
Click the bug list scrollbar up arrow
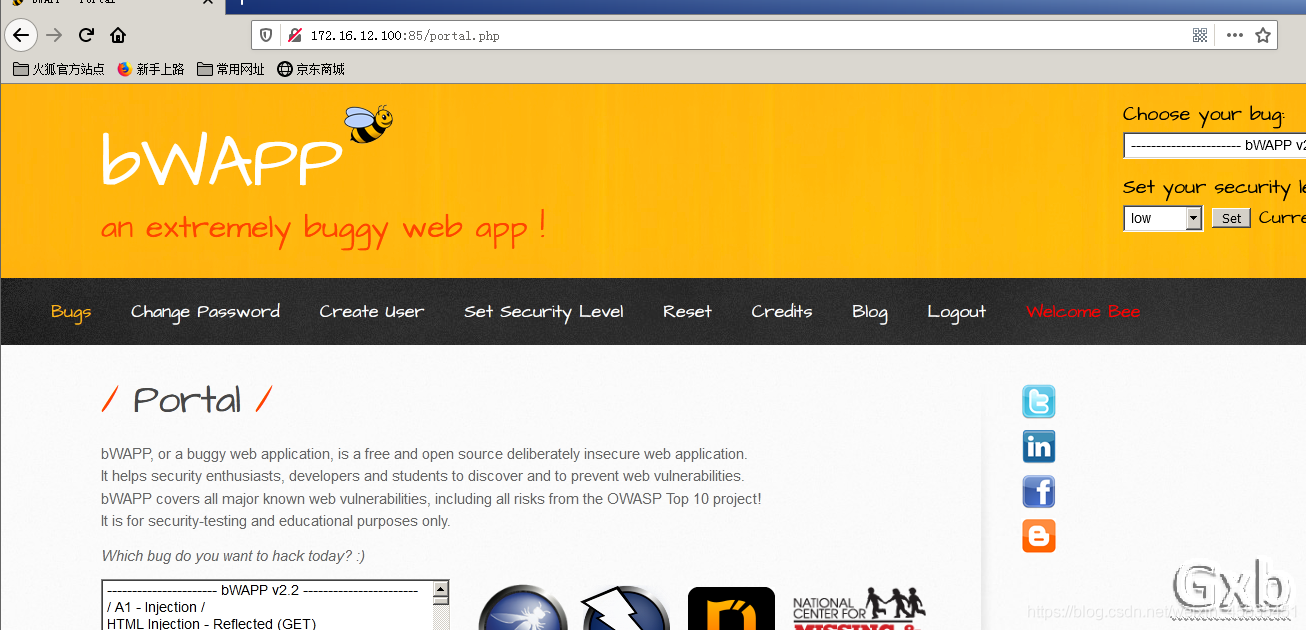coord(441,590)
